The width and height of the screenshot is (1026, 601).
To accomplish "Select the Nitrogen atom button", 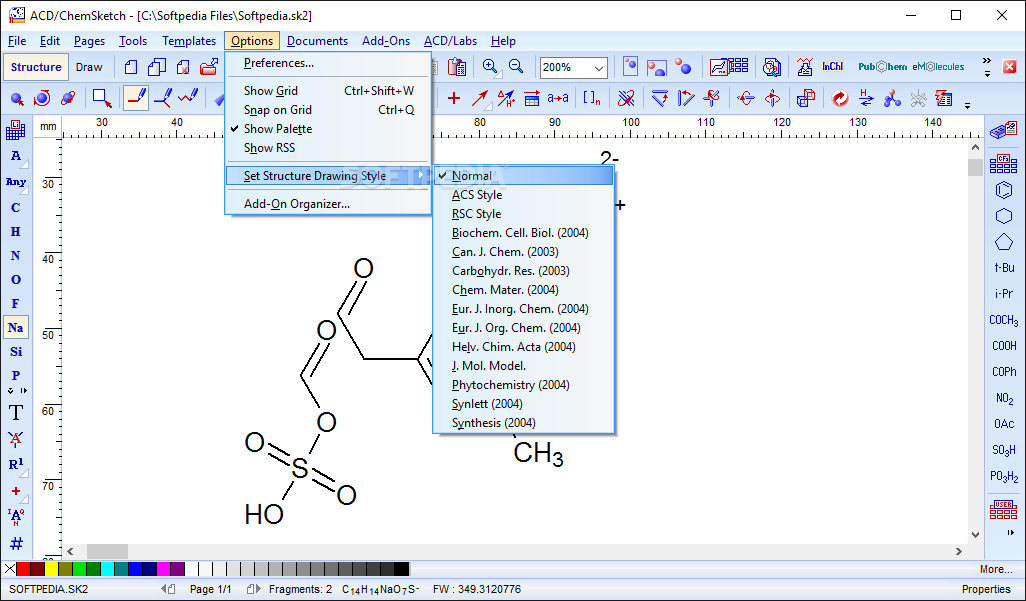I will point(16,255).
